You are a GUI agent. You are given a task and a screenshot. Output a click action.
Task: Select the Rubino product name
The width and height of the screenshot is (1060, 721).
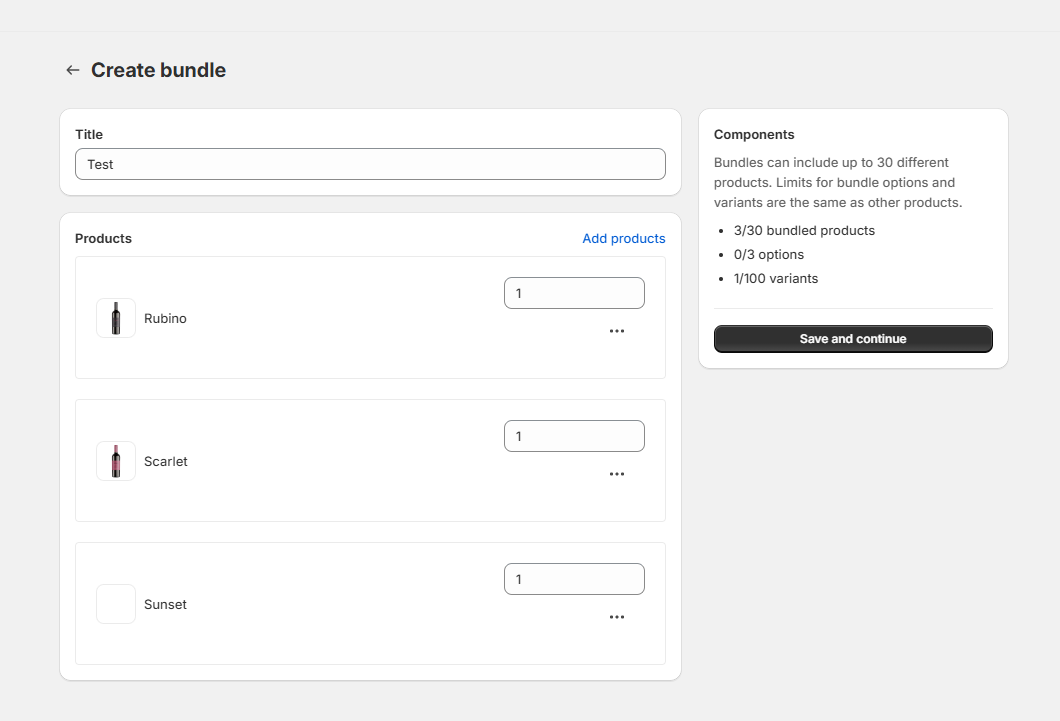pyautogui.click(x=165, y=318)
